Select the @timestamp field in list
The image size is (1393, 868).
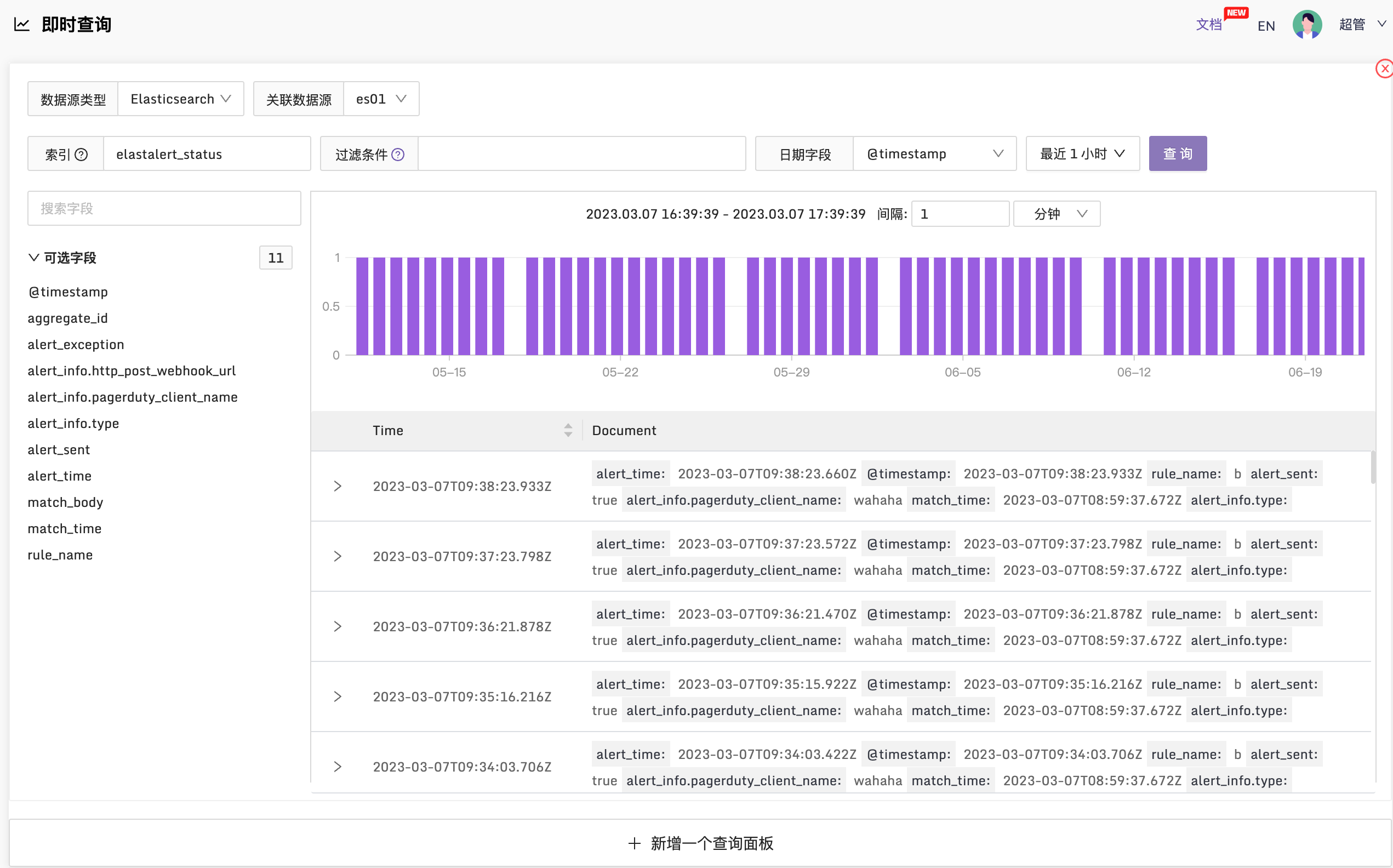coord(68,292)
